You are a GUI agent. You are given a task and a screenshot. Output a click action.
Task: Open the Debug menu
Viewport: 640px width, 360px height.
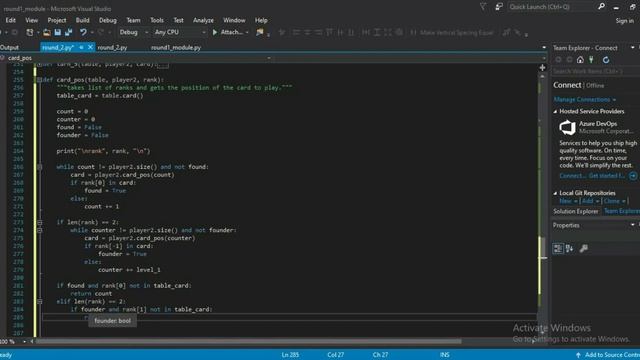pos(108,20)
